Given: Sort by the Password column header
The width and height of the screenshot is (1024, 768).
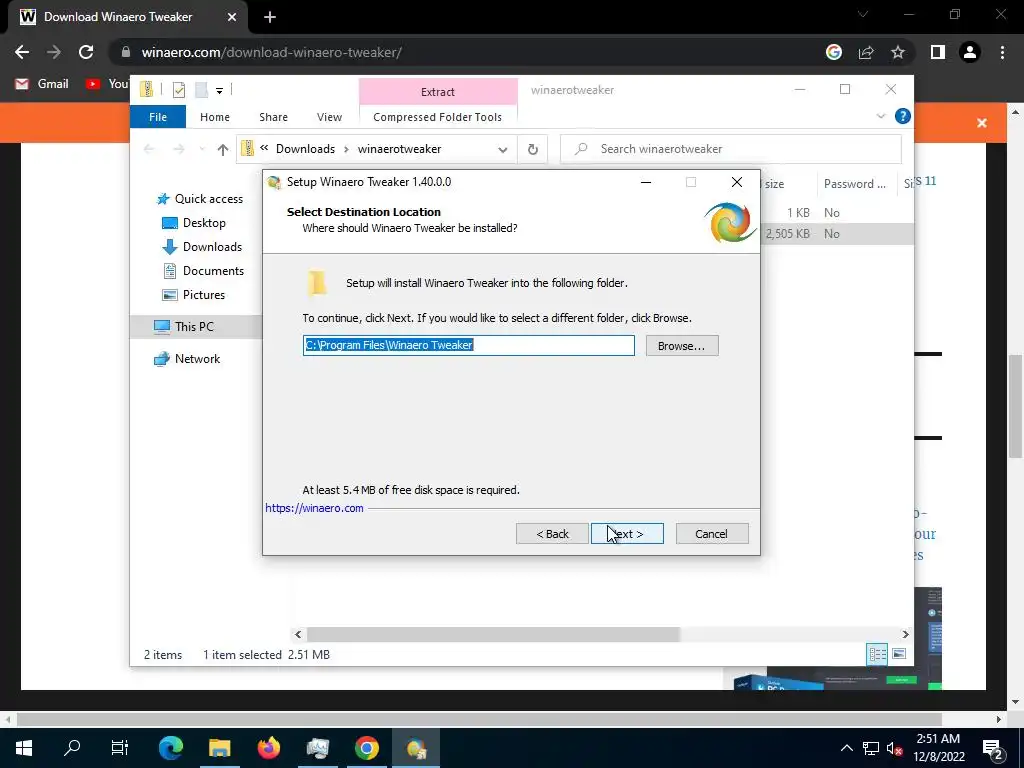Looking at the screenshot, I should [855, 184].
